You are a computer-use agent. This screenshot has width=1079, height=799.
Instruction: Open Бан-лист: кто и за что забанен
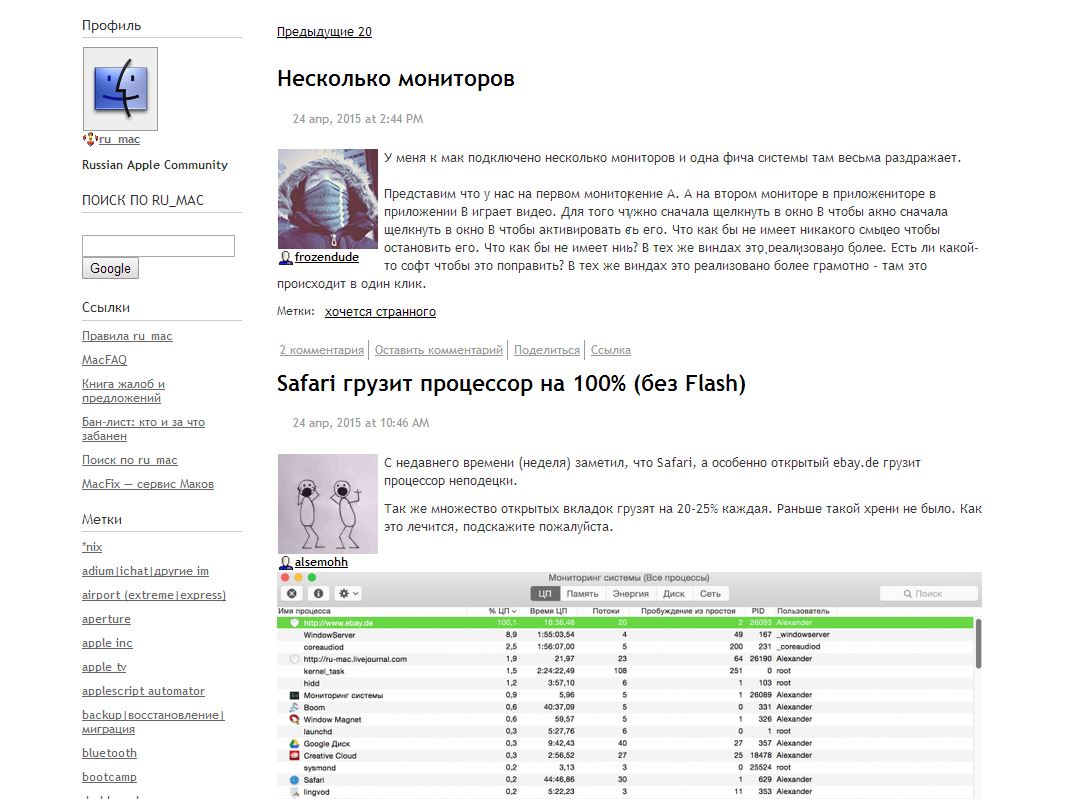coord(143,429)
